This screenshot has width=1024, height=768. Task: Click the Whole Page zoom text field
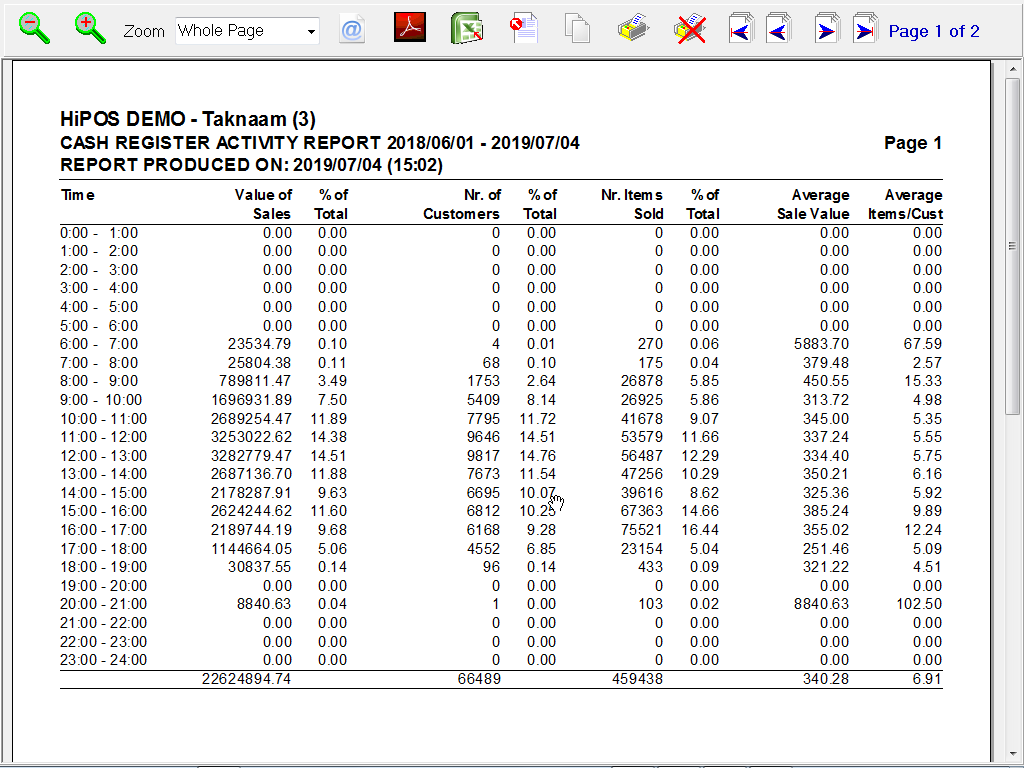(x=238, y=31)
